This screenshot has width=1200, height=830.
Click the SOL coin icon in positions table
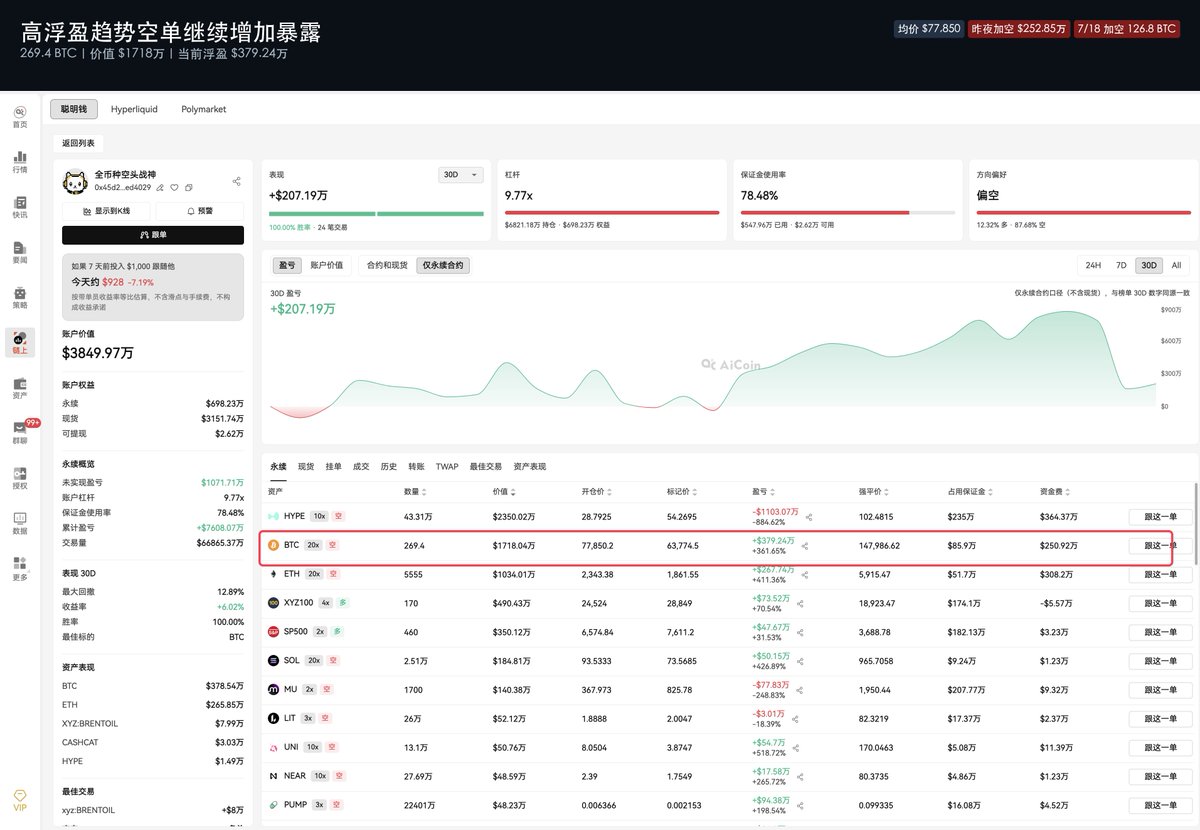pyautogui.click(x=274, y=661)
